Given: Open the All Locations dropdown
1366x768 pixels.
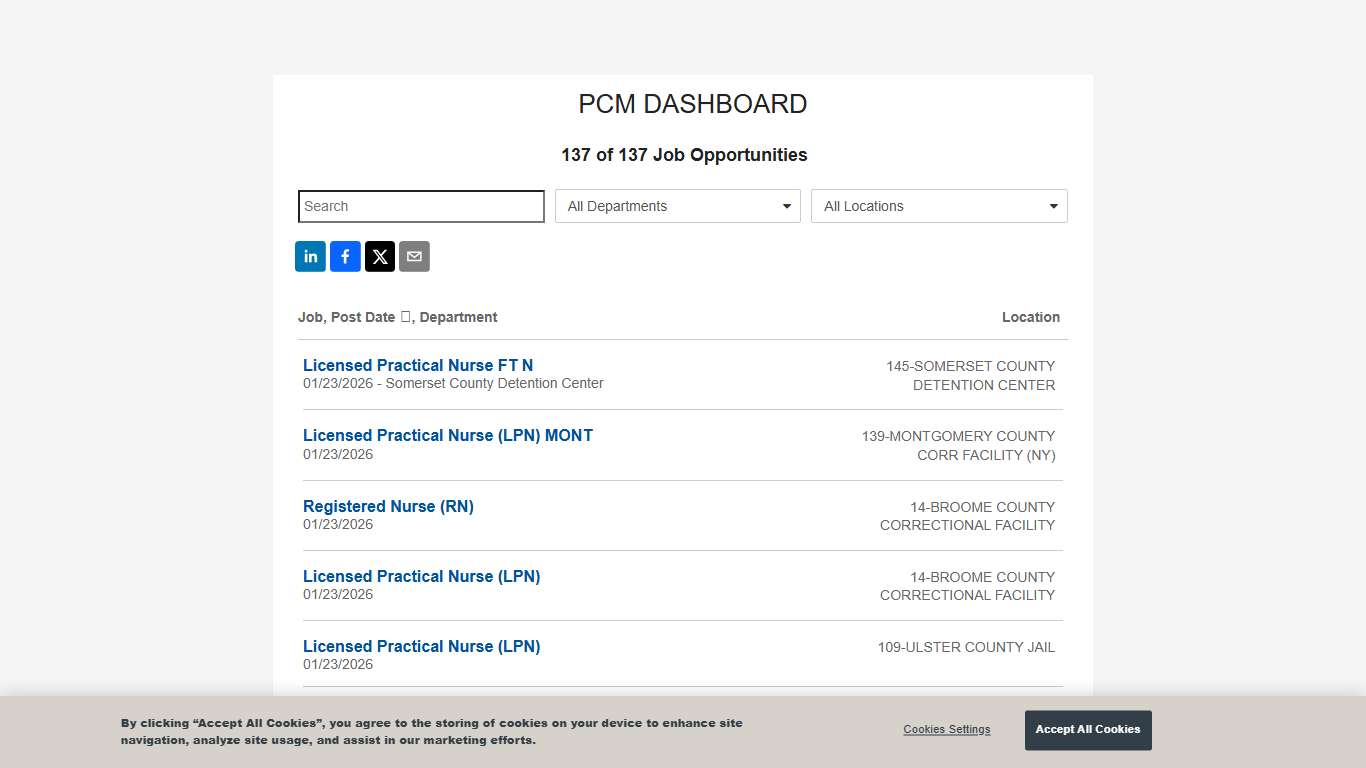Looking at the screenshot, I should (938, 206).
